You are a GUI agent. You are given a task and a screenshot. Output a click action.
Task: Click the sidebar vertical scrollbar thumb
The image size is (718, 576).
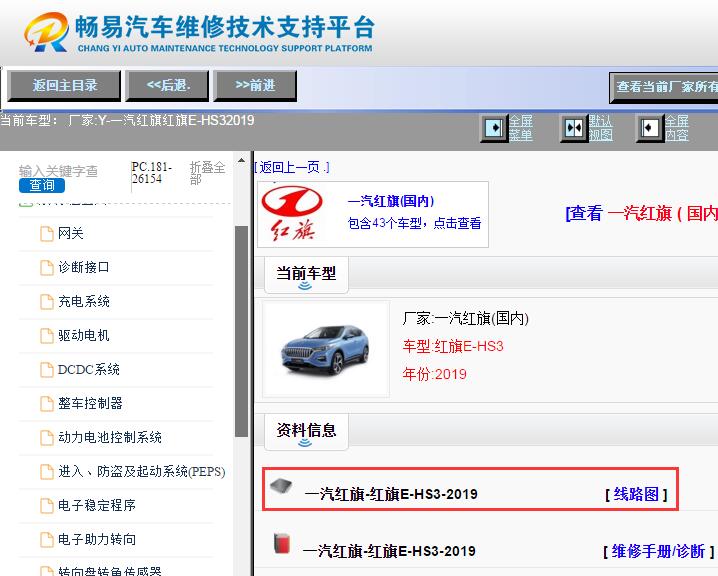click(241, 331)
